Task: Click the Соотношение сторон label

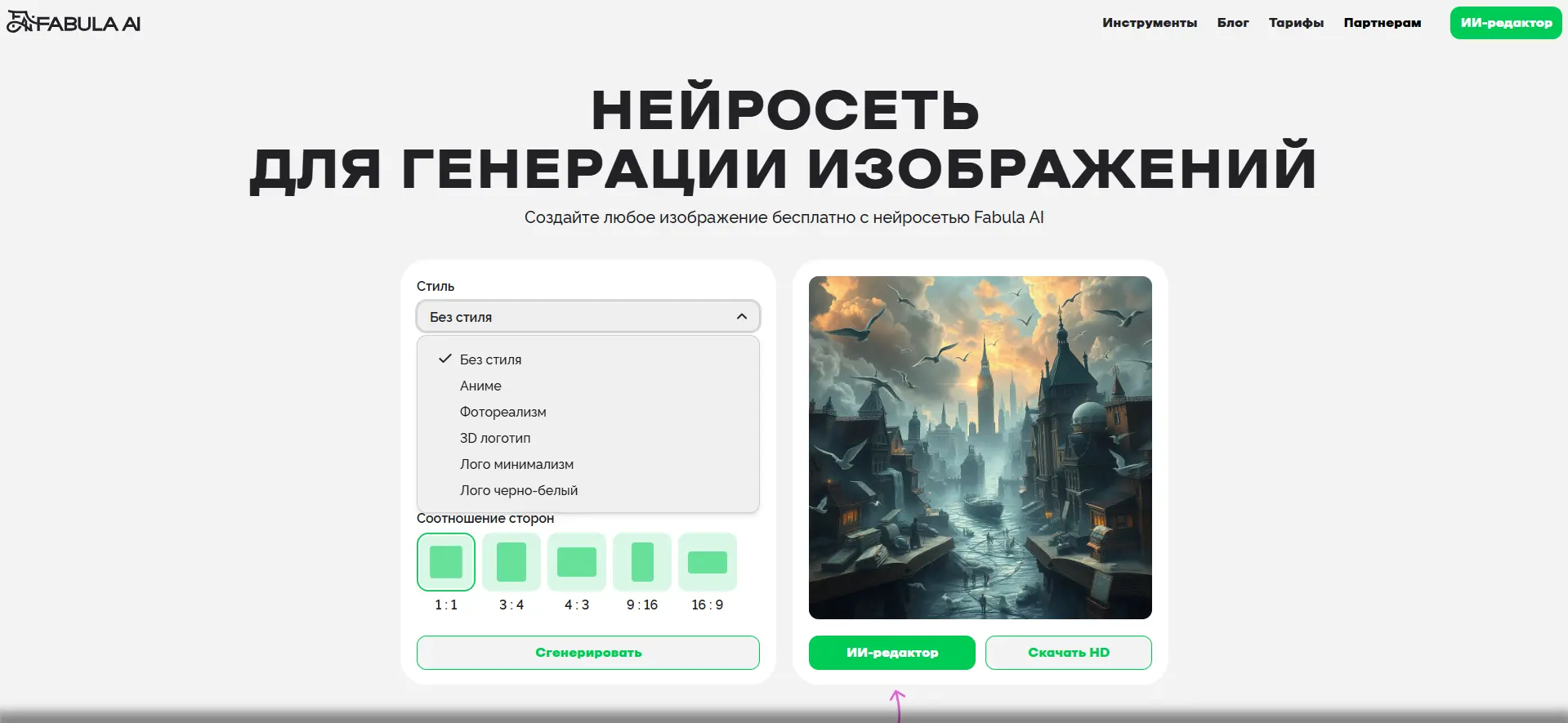Action: pyautogui.click(x=485, y=518)
